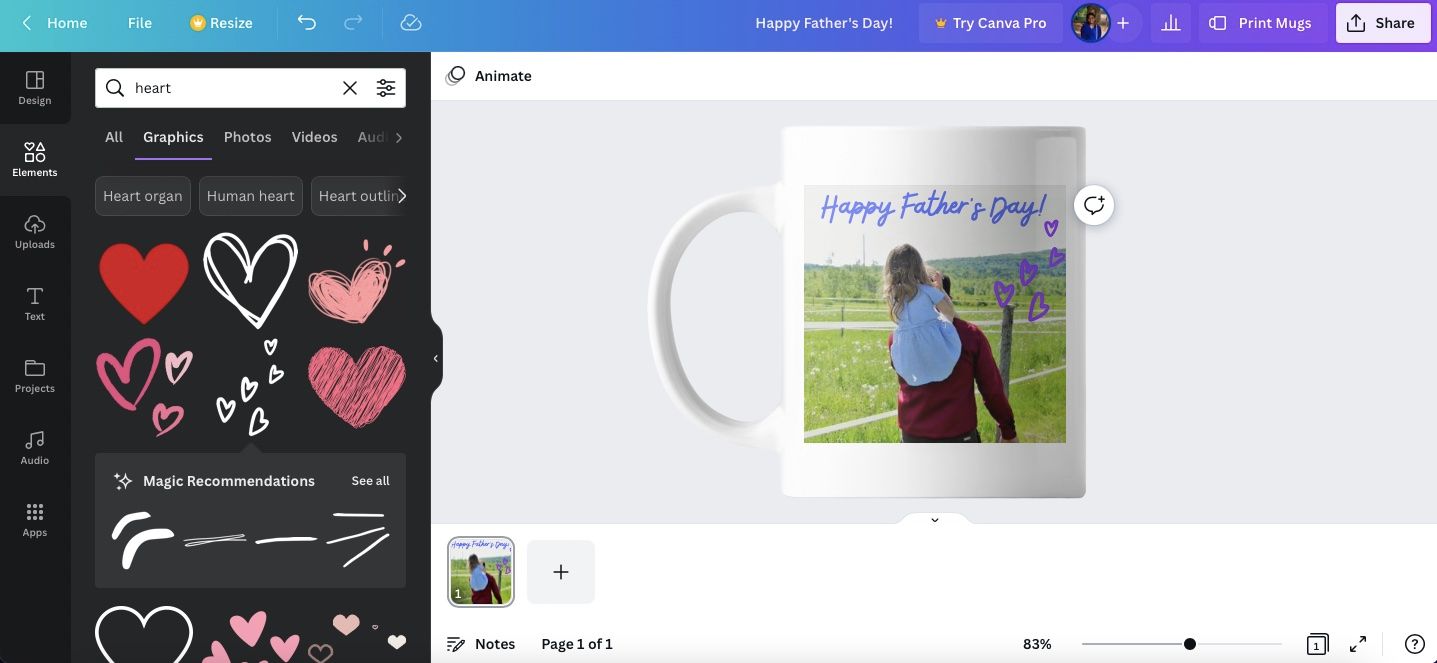The width and height of the screenshot is (1437, 663).
Task: Click the user profile avatar
Action: coord(1090,23)
